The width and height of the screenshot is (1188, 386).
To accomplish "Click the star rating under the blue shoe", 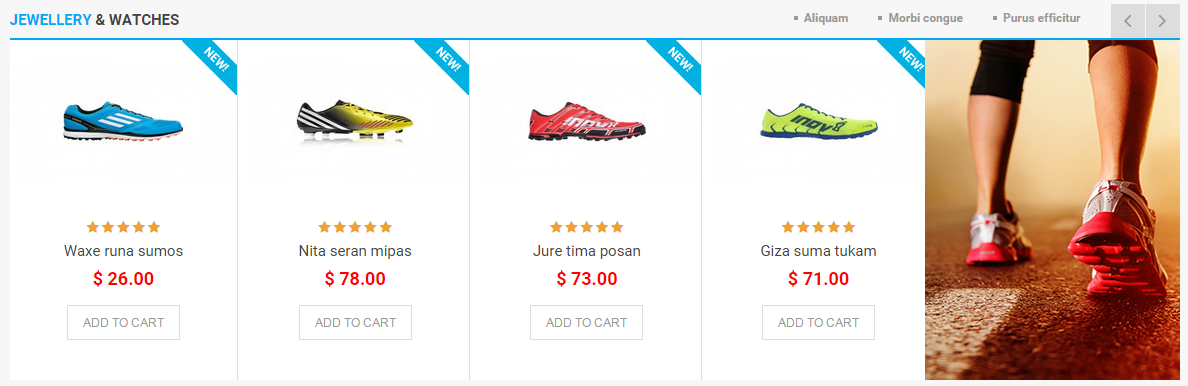I will point(123,227).
